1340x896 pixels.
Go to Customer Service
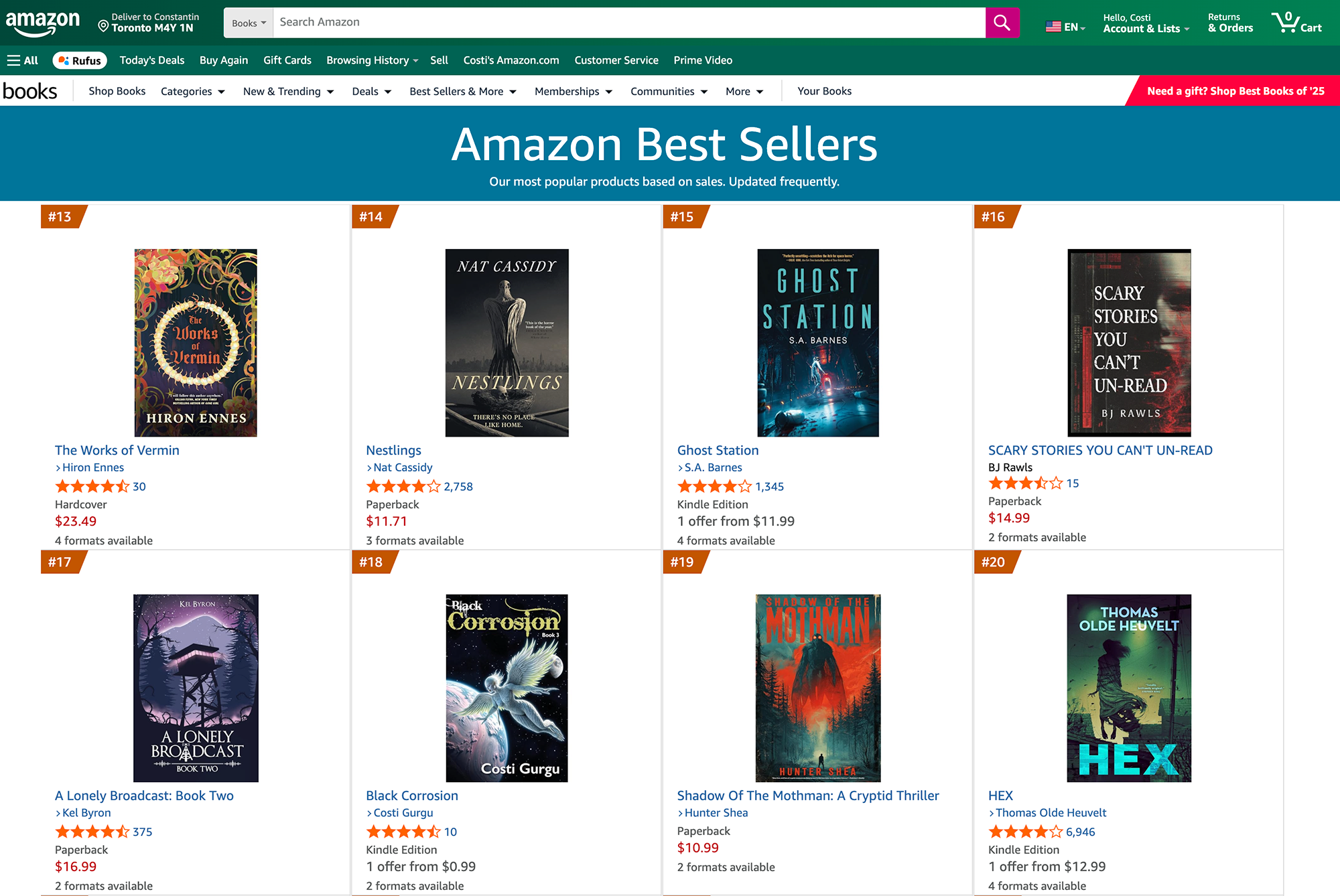click(616, 60)
